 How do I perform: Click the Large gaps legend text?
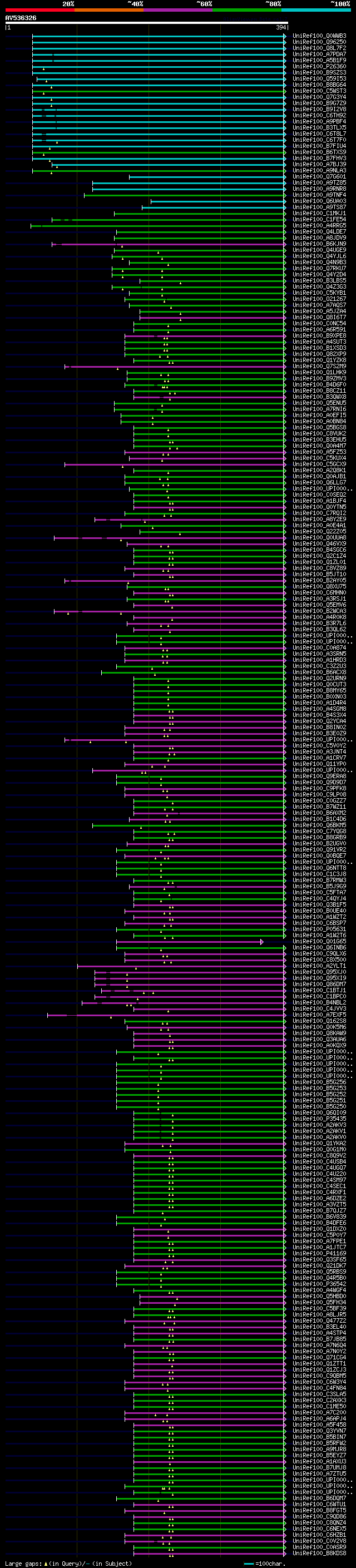tap(68, 1563)
